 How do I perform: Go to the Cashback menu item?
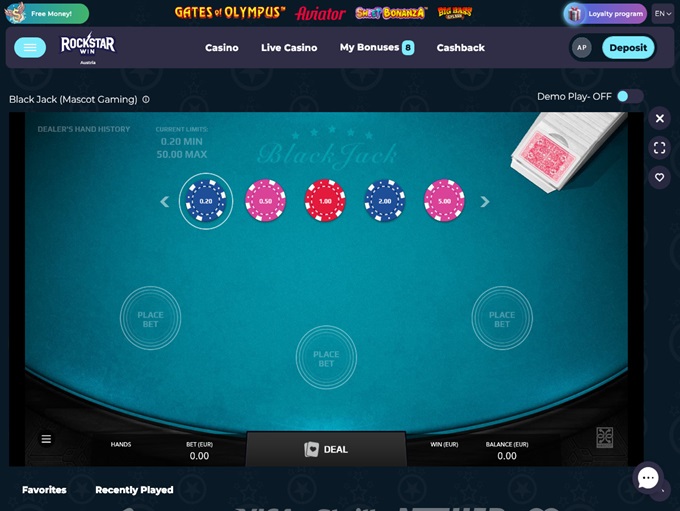[461, 48]
